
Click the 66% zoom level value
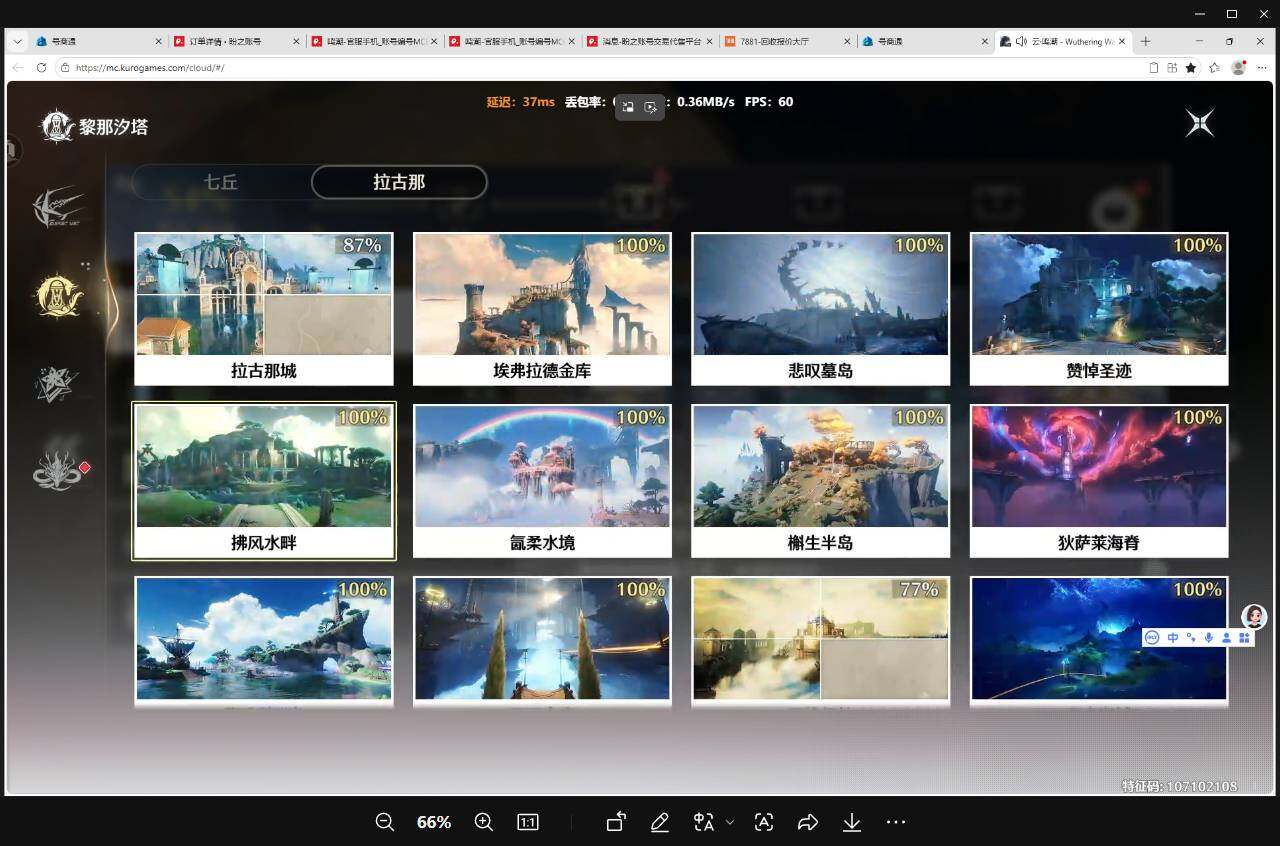click(434, 822)
